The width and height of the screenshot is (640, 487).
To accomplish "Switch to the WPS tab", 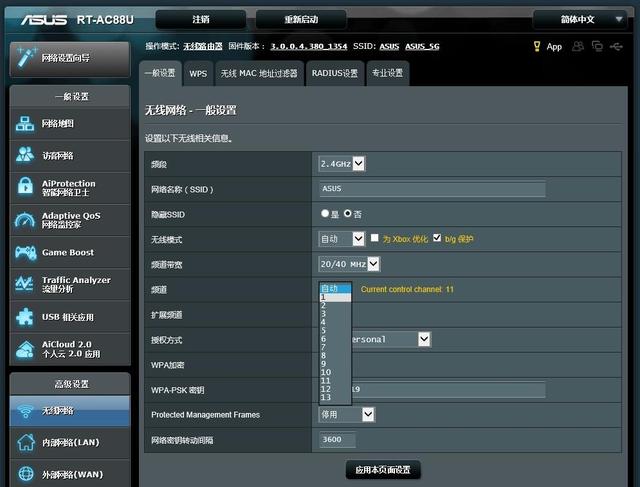I will 199,73.
